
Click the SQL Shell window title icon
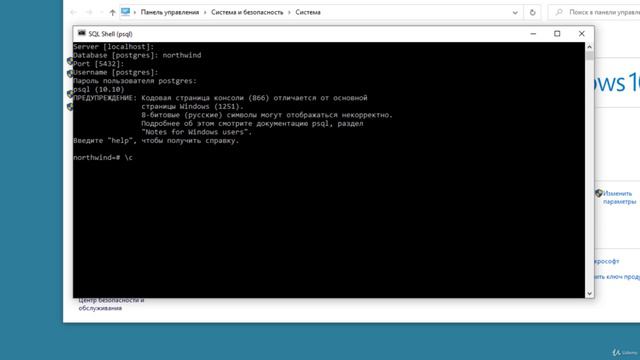(82, 33)
